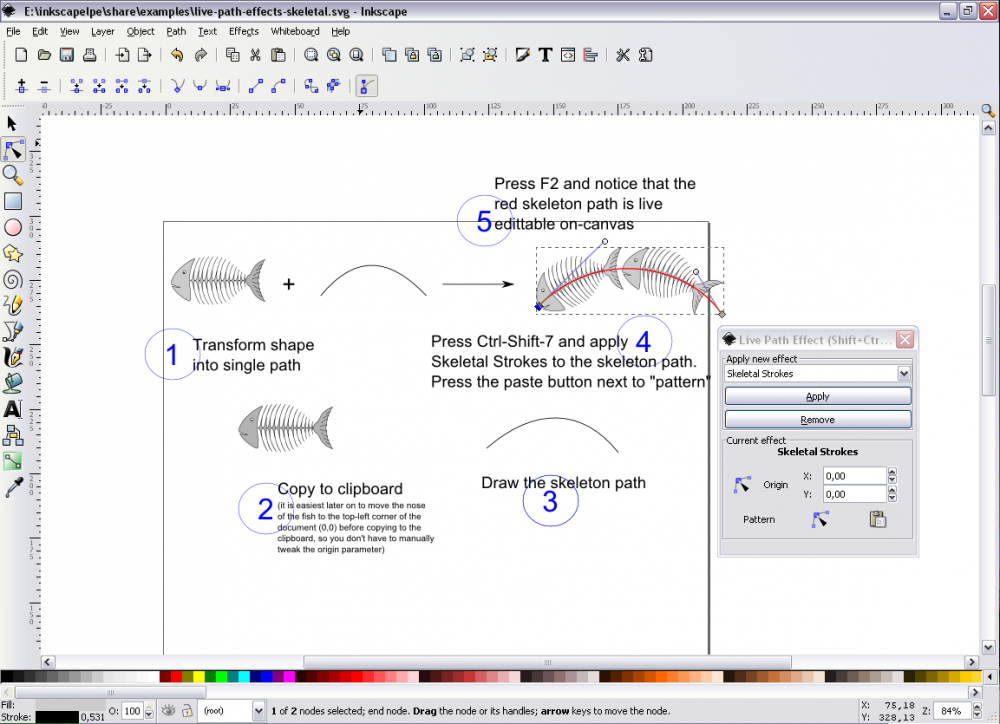1000x724 pixels.
Task: Paste the pattern in the Live Path Effect dialog
Action: pos(879,519)
